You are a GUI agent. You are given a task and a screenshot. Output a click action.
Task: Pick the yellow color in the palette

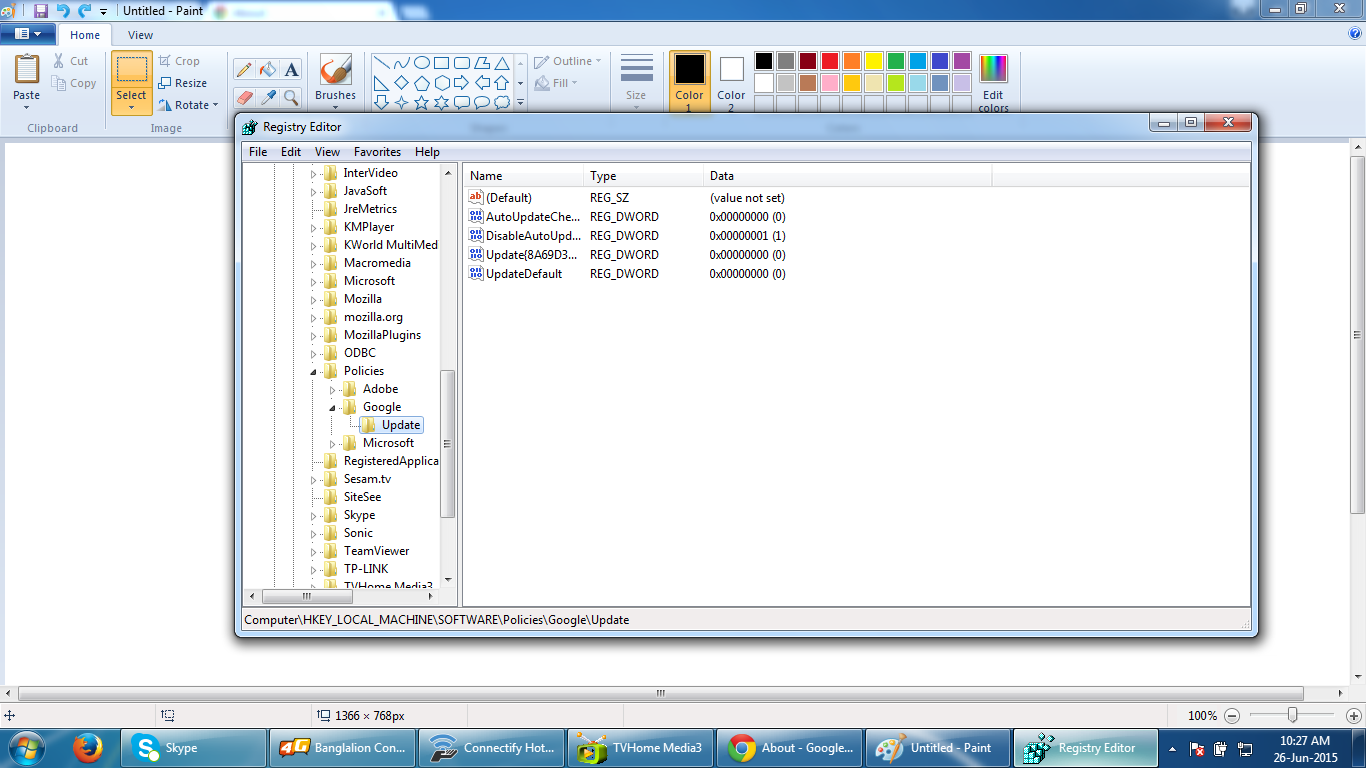pyautogui.click(x=874, y=61)
